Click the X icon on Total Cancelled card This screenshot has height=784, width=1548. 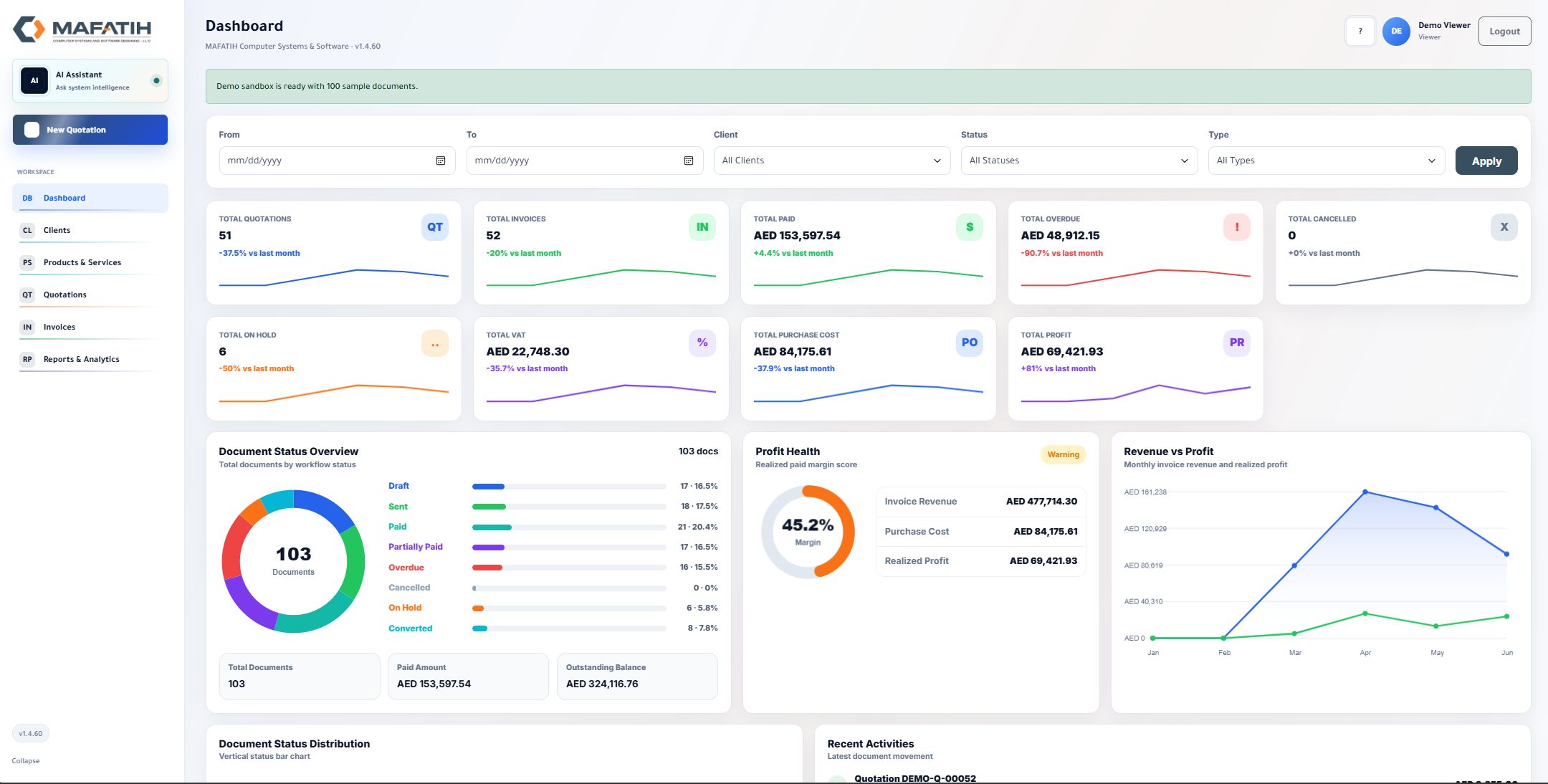(x=1504, y=227)
